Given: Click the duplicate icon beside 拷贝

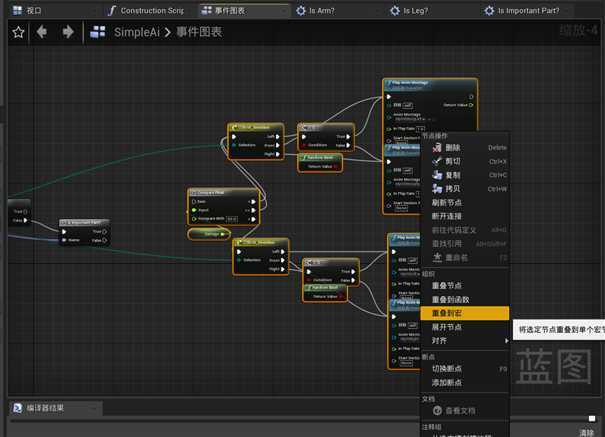Looking at the screenshot, I should point(437,189).
